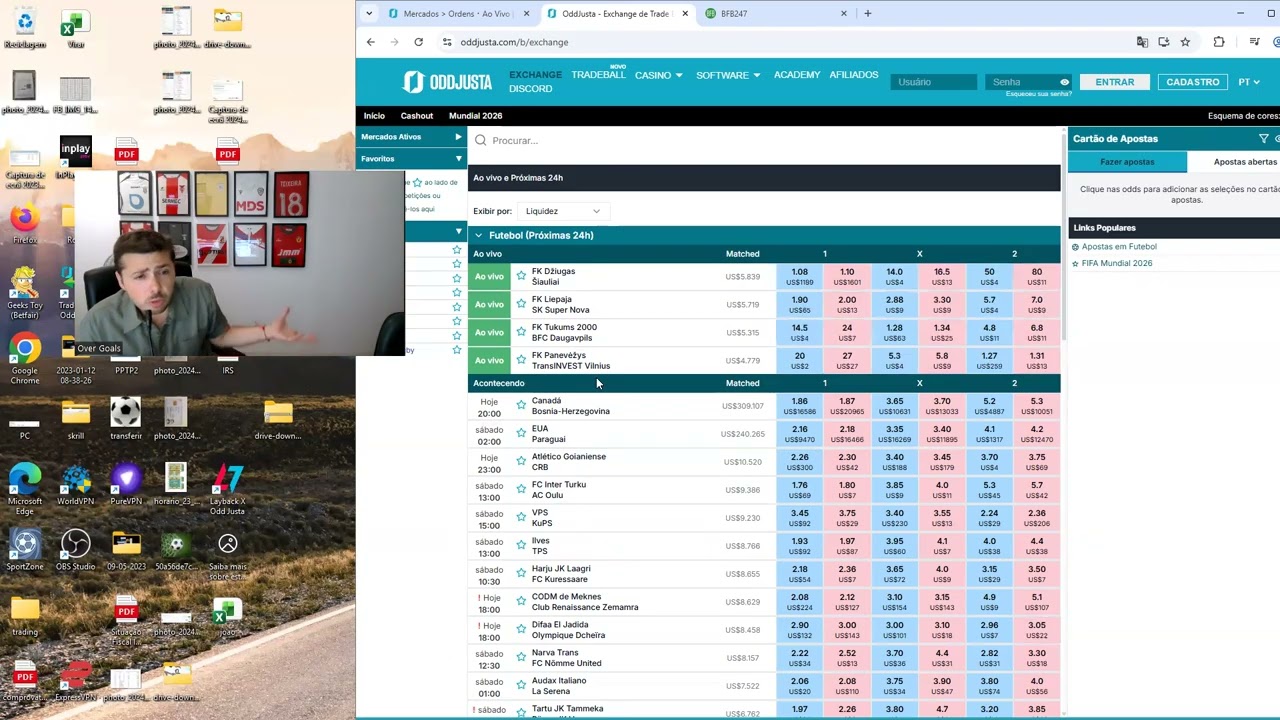
Task: Favorite the Canadá vs Bosnia-Herzegovina match
Action: [x=521, y=406]
